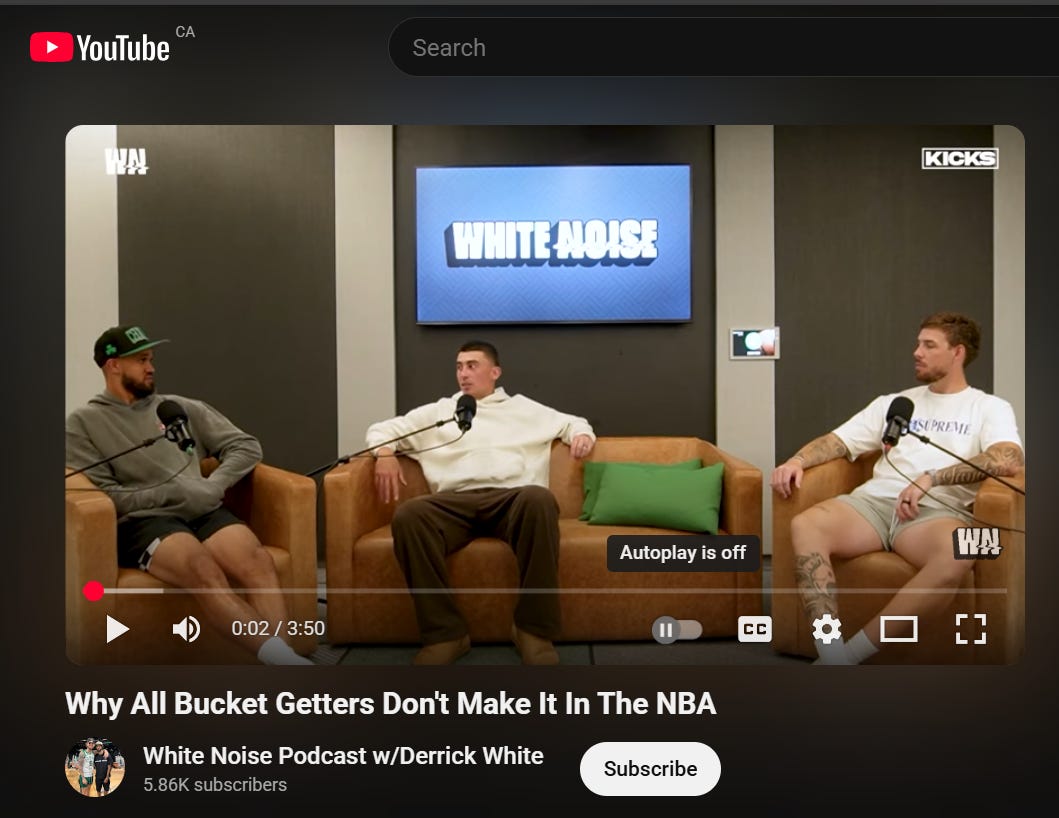Enter full screen mode
The width and height of the screenshot is (1059, 818).
click(x=971, y=629)
